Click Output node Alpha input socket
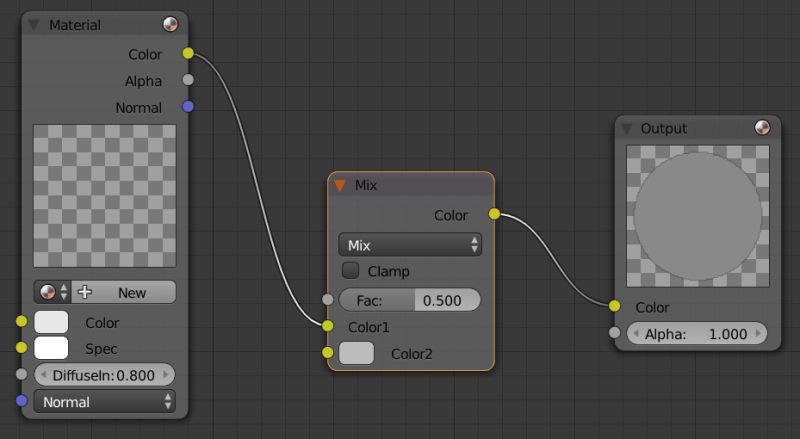The width and height of the screenshot is (800, 439). tap(615, 332)
